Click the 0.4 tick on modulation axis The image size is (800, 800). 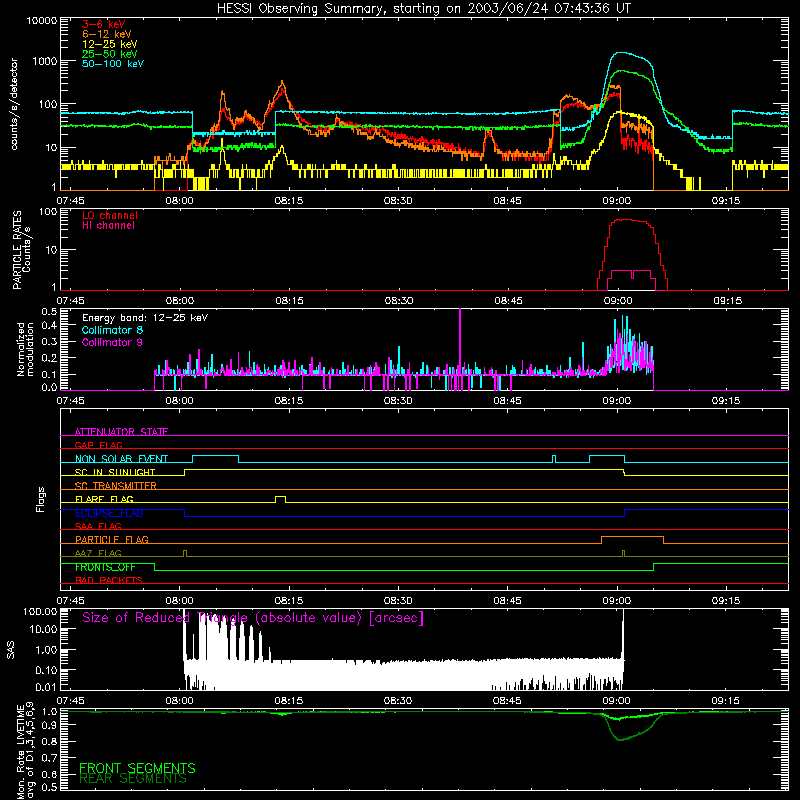49,326
